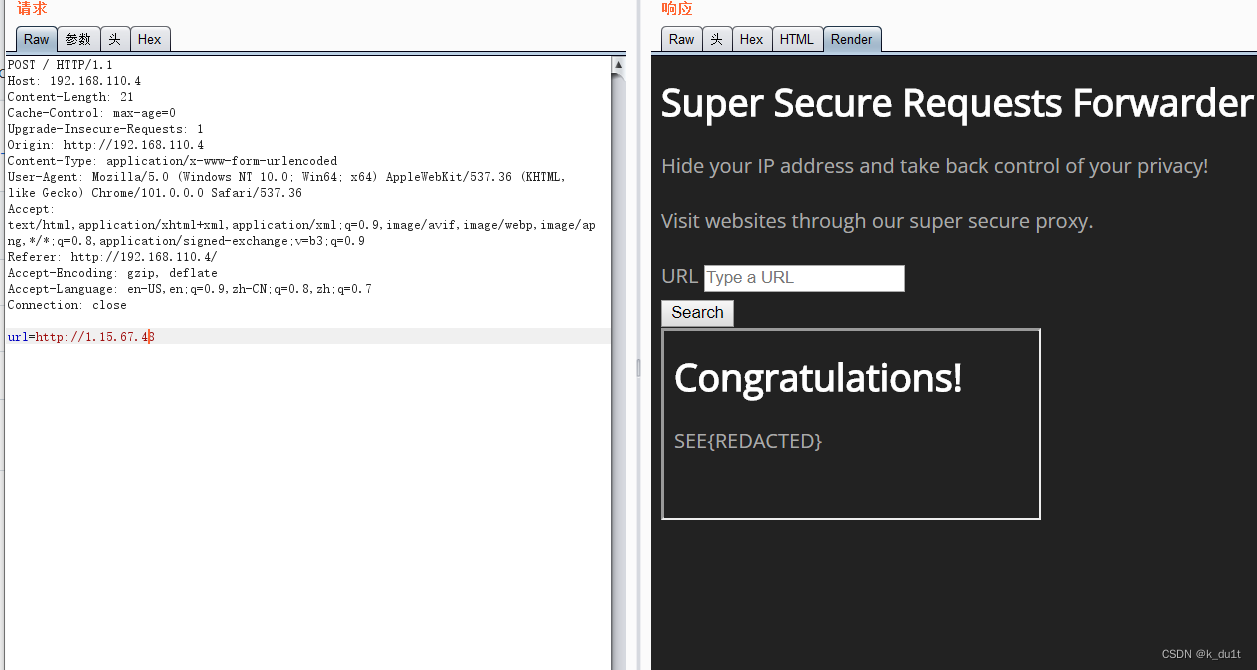Click the 'Upgrade-Insecure-Requests: 1' header

[105, 129]
